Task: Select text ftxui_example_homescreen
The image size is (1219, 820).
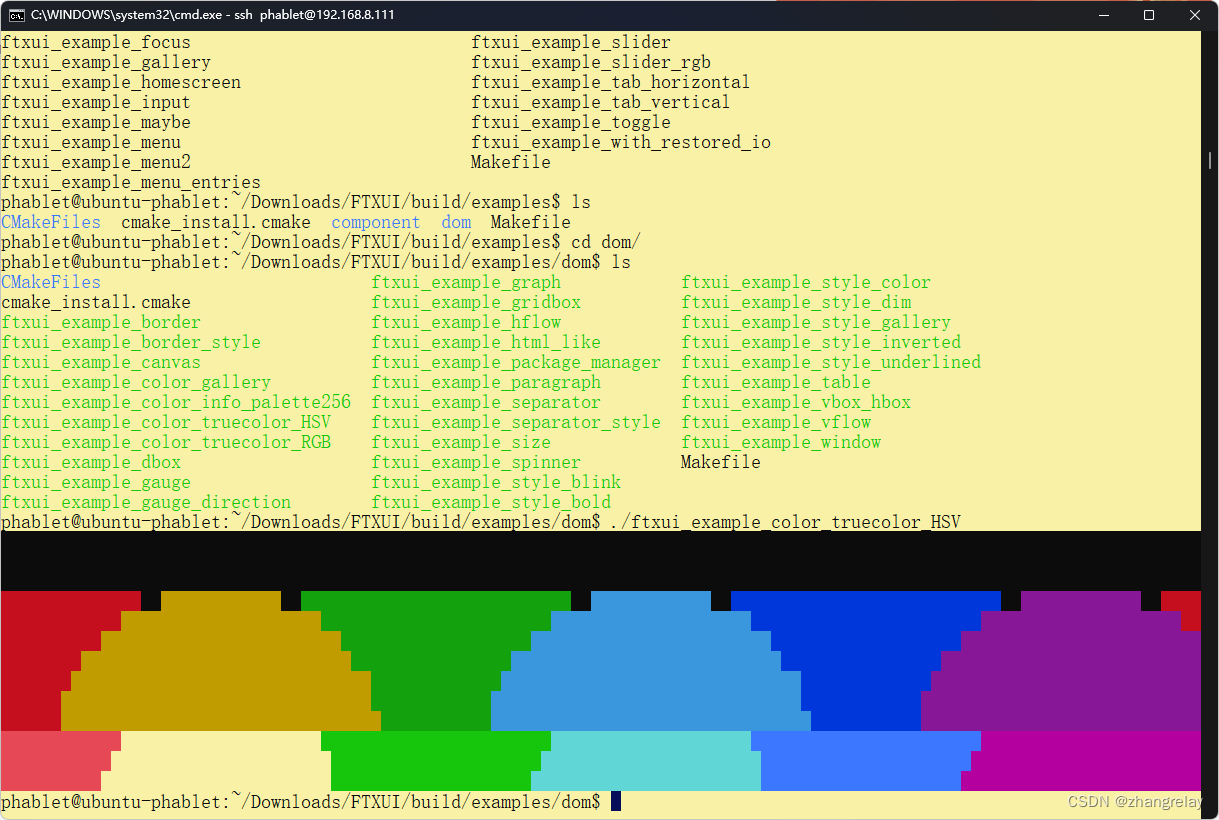Action: coord(121,82)
